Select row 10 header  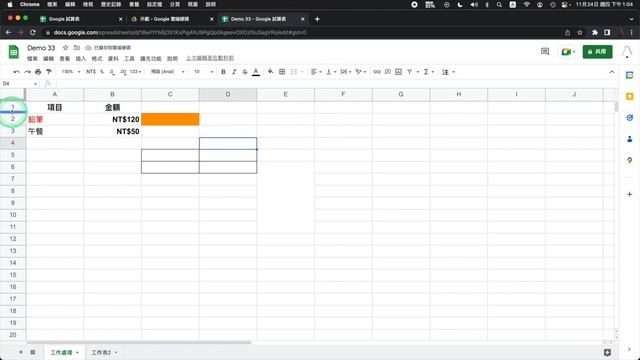[x=13, y=215]
